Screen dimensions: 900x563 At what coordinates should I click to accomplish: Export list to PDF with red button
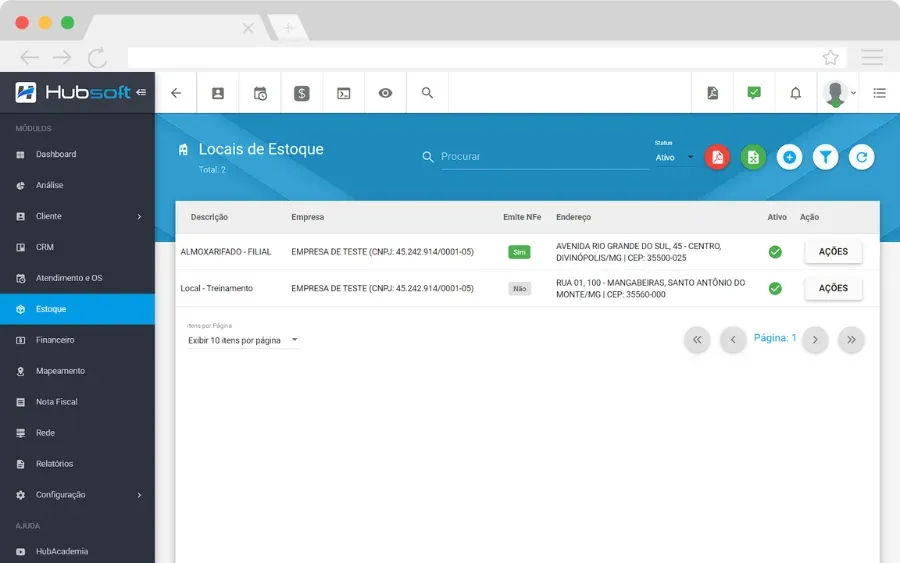point(717,157)
